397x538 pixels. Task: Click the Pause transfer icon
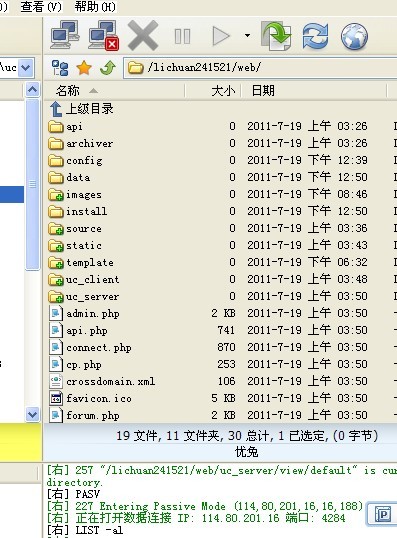182,36
